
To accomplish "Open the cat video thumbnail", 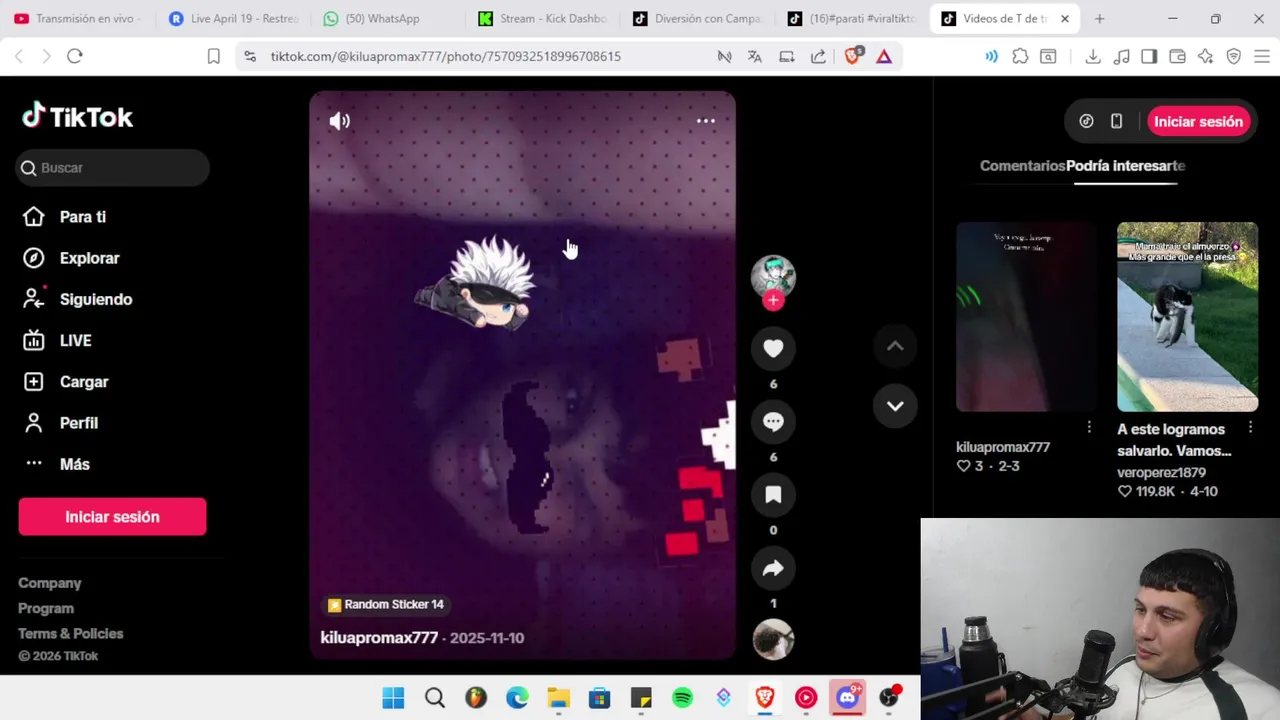I will 1187,317.
